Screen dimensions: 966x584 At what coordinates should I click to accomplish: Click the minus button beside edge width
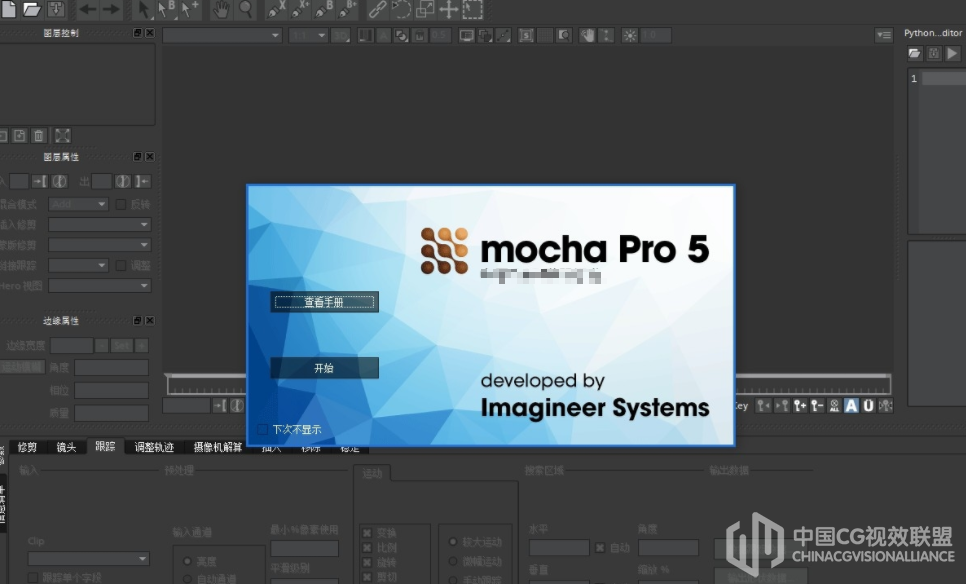tap(102, 346)
